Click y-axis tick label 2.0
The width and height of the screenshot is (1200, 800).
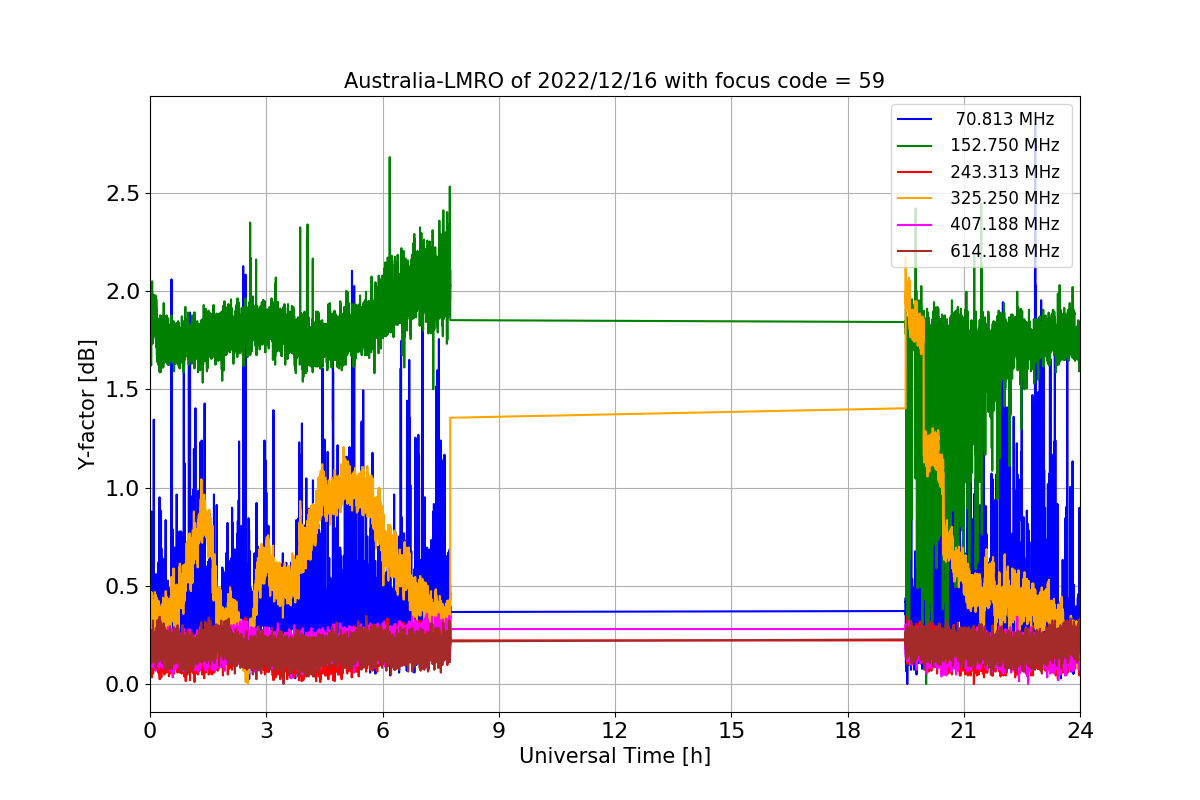tap(123, 292)
